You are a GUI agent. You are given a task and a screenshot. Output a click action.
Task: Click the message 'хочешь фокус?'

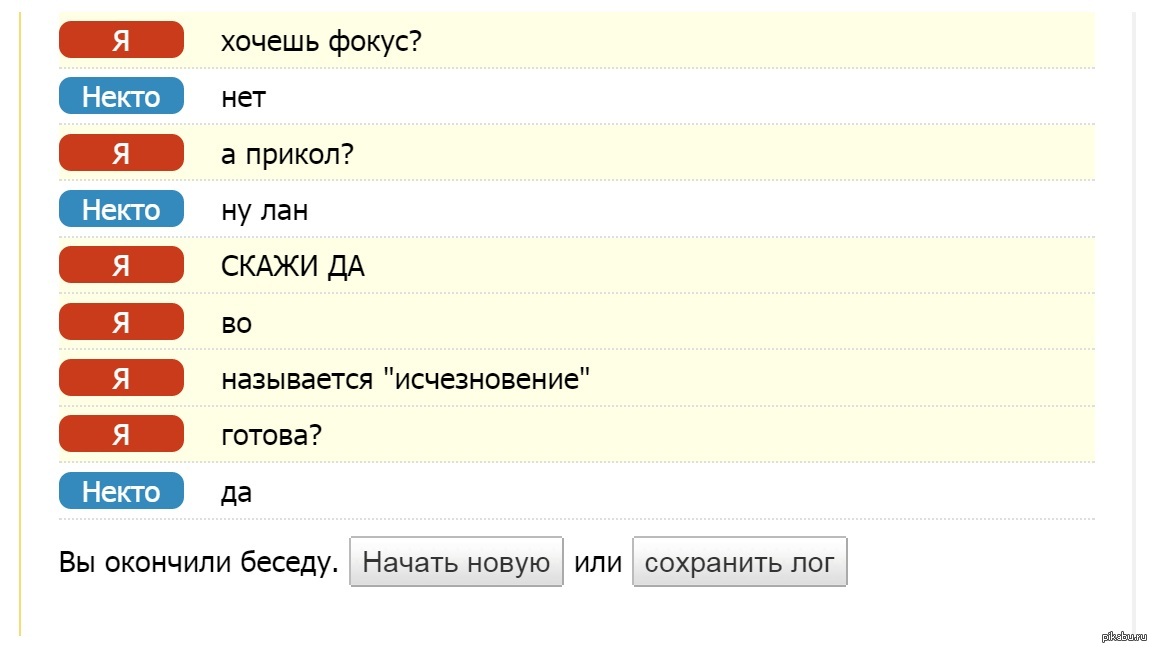pos(321,41)
